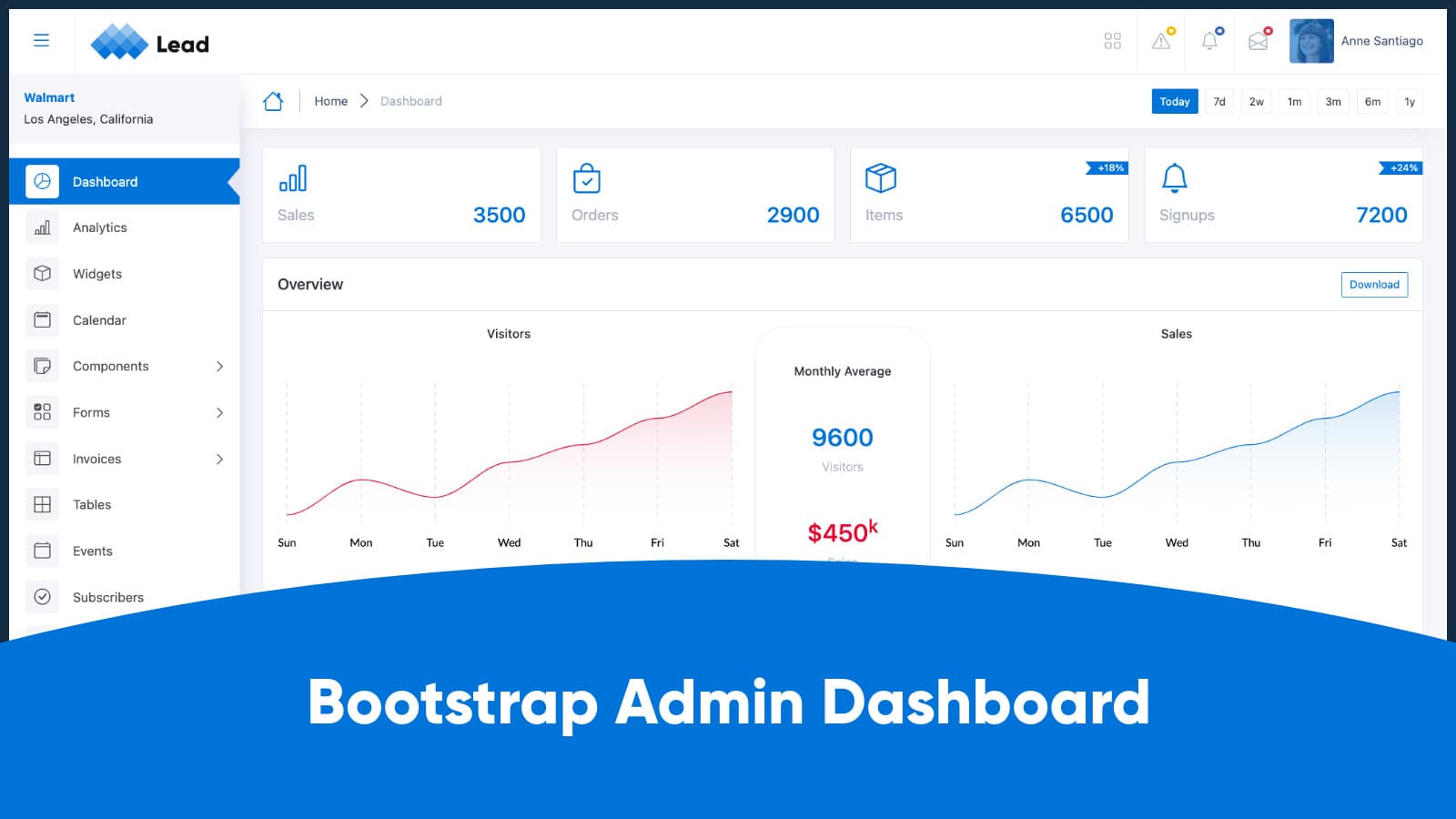Open the Calendar from the sidebar

point(98,319)
